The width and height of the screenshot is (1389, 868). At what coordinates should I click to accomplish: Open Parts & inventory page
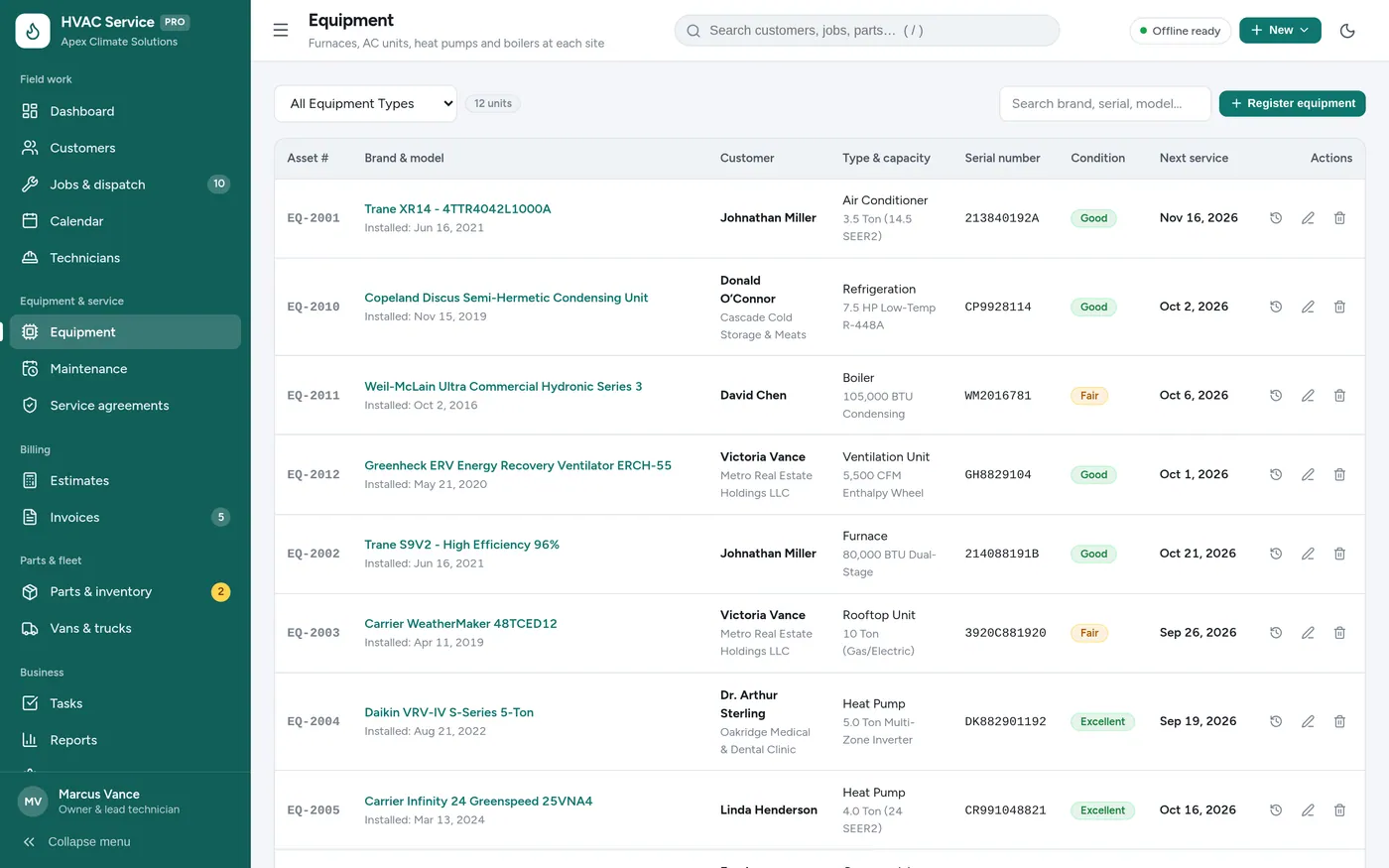point(125,592)
